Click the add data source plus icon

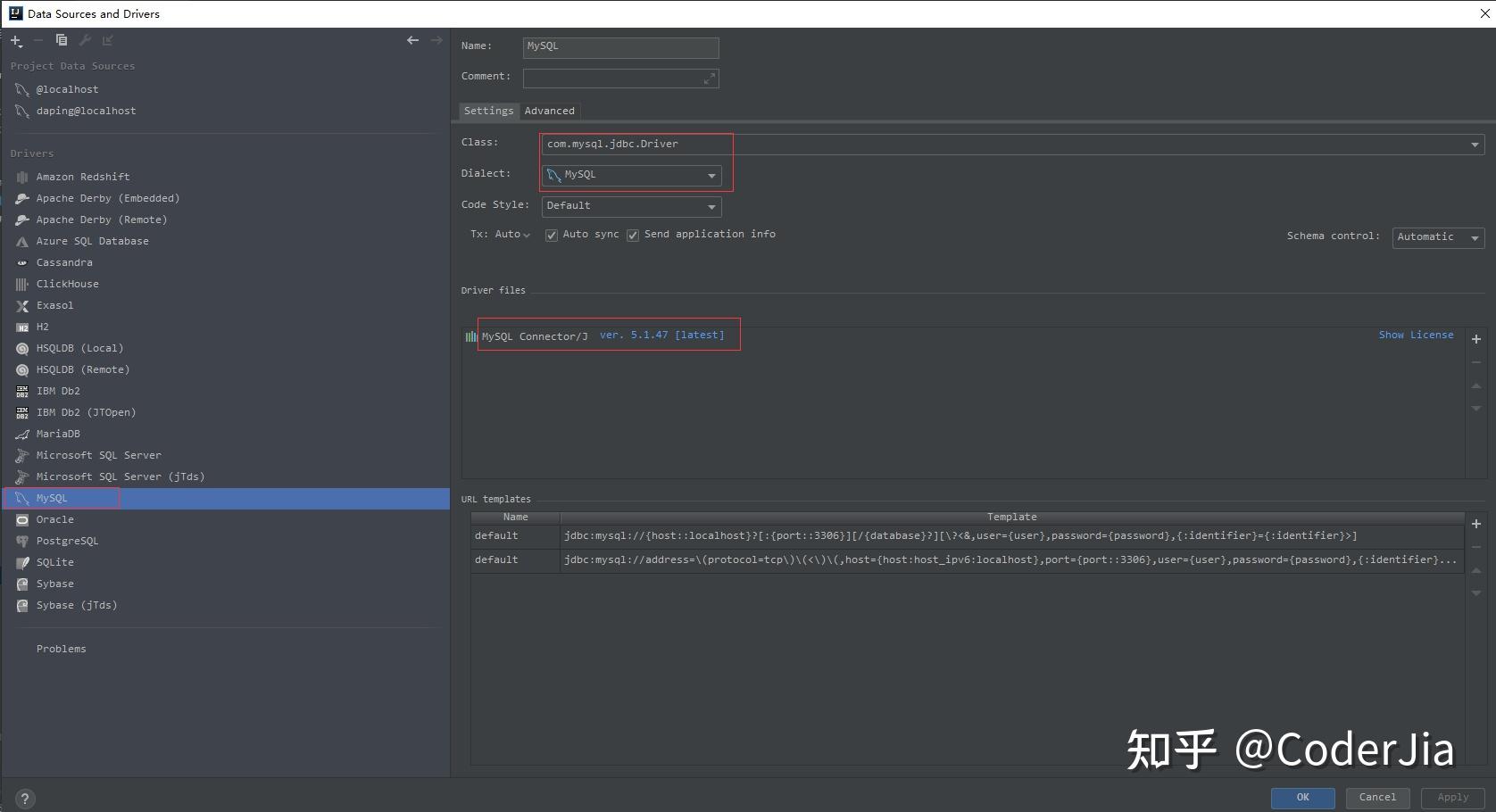(x=16, y=40)
